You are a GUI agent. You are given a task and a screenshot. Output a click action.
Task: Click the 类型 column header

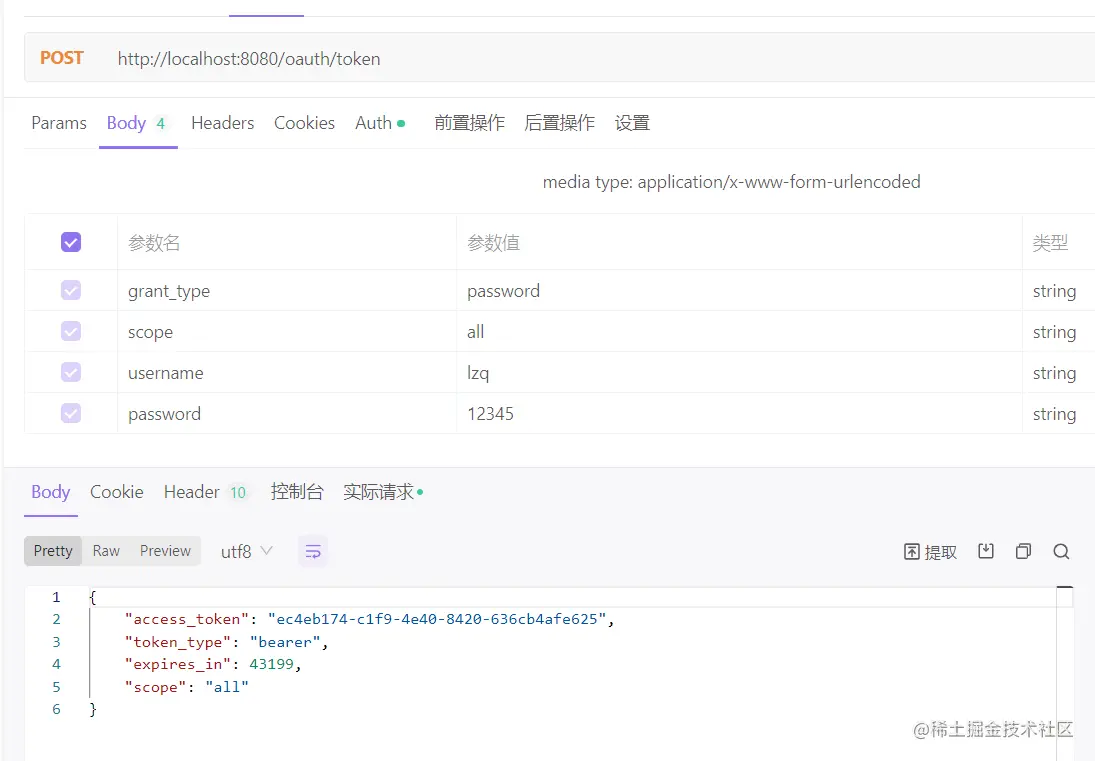[1050, 243]
